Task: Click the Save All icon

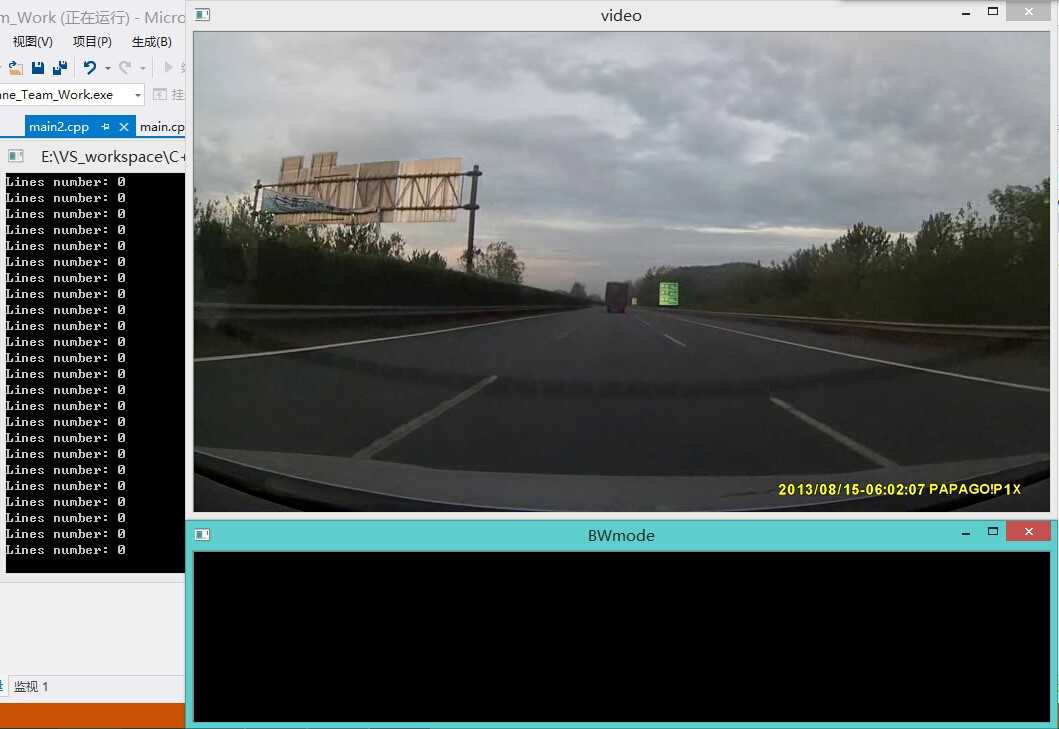Action: tap(60, 68)
